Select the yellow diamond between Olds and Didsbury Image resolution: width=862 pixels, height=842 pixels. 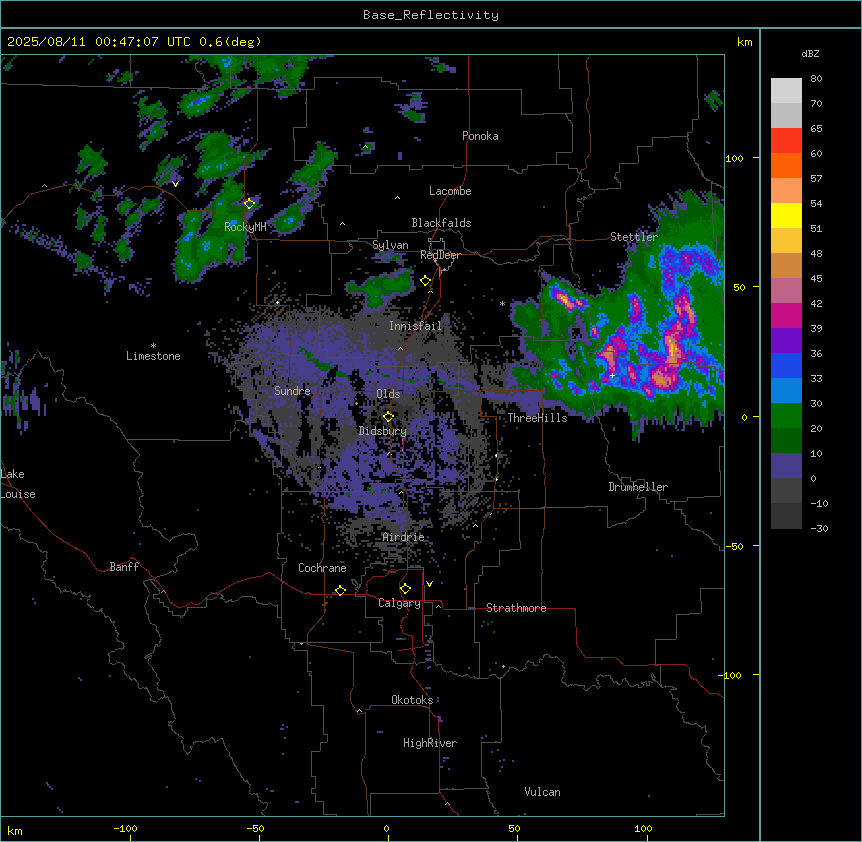389,417
